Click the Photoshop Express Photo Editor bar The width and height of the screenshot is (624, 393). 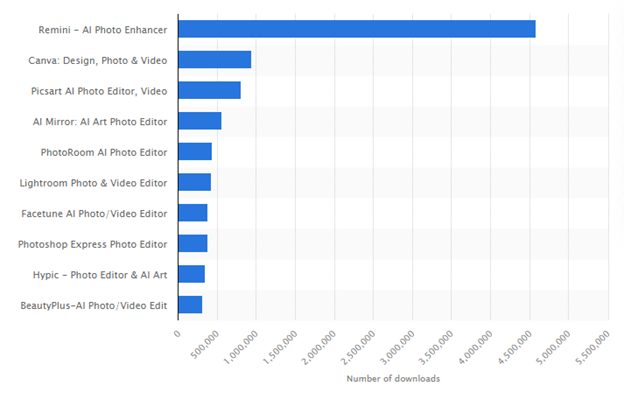(193, 243)
